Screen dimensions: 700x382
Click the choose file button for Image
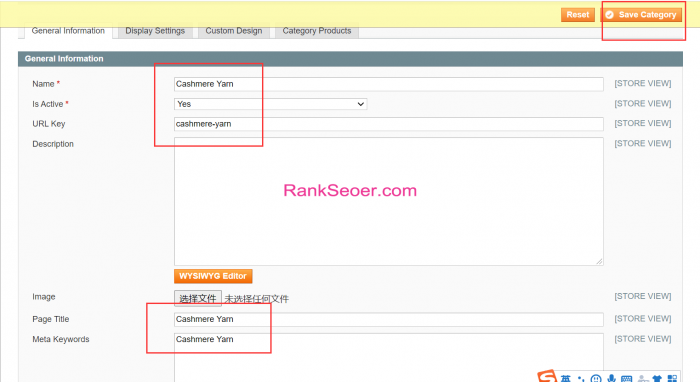[x=198, y=299]
